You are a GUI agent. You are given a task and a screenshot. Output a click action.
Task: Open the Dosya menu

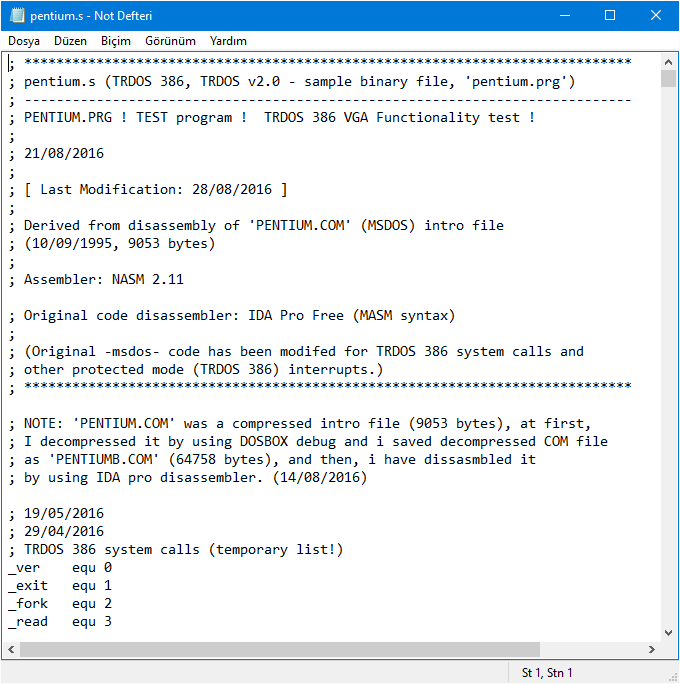[24, 41]
